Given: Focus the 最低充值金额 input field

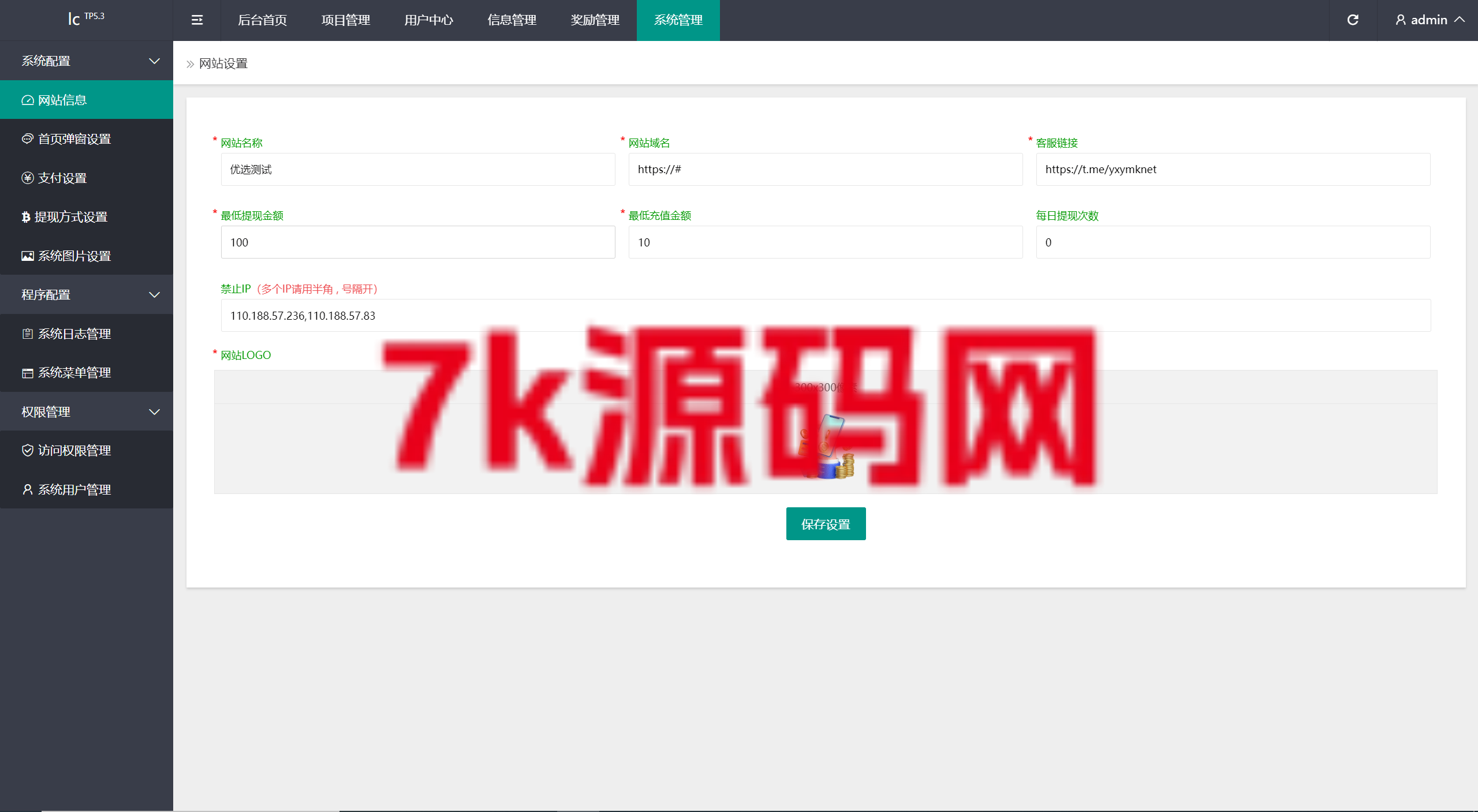Looking at the screenshot, I should 826,242.
